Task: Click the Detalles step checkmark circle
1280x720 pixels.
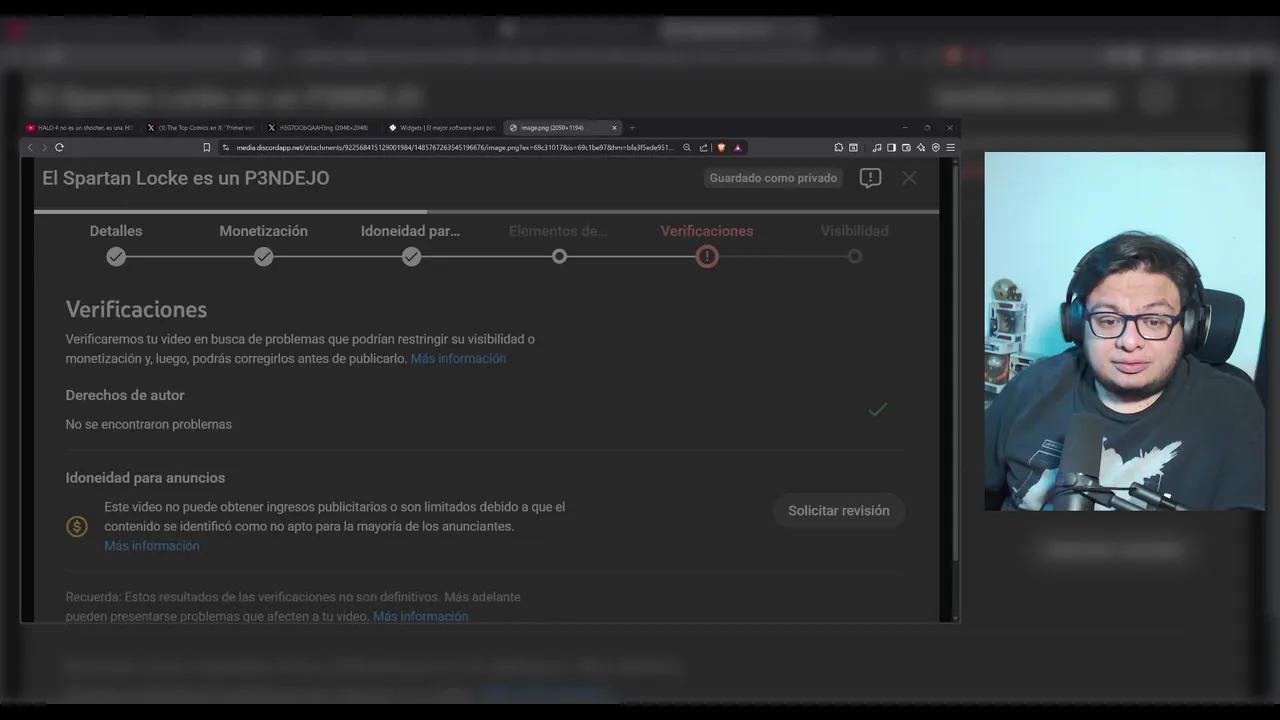Action: (x=116, y=257)
